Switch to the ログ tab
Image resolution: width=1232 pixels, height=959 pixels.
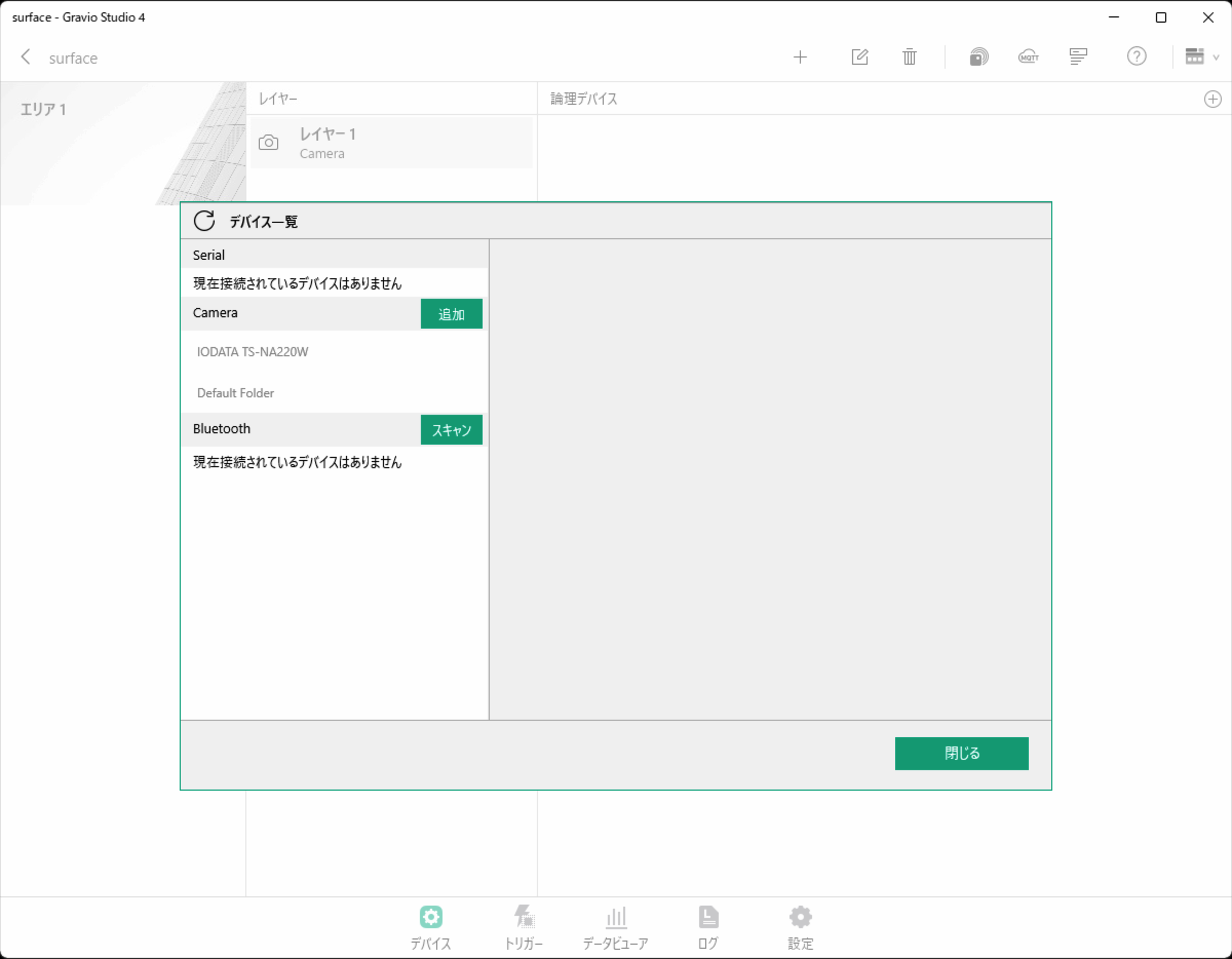708,929
